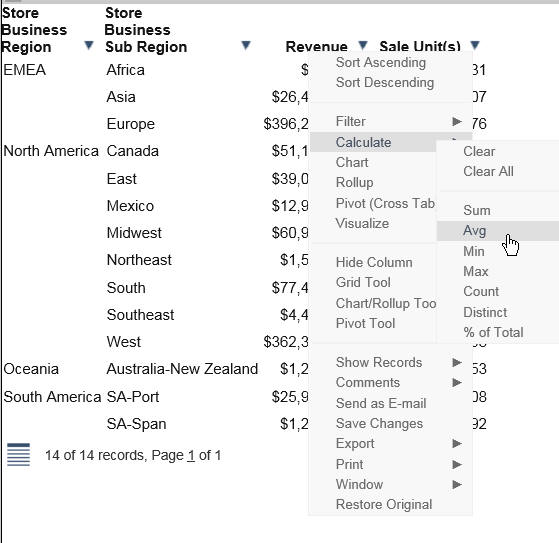This screenshot has width=559, height=543.
Task: Click Hide Column menu entry
Action: [x=374, y=262]
